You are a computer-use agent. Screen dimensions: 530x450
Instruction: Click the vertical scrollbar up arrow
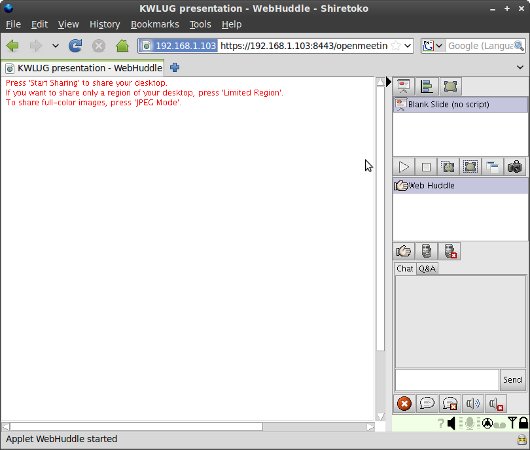[x=381, y=81]
